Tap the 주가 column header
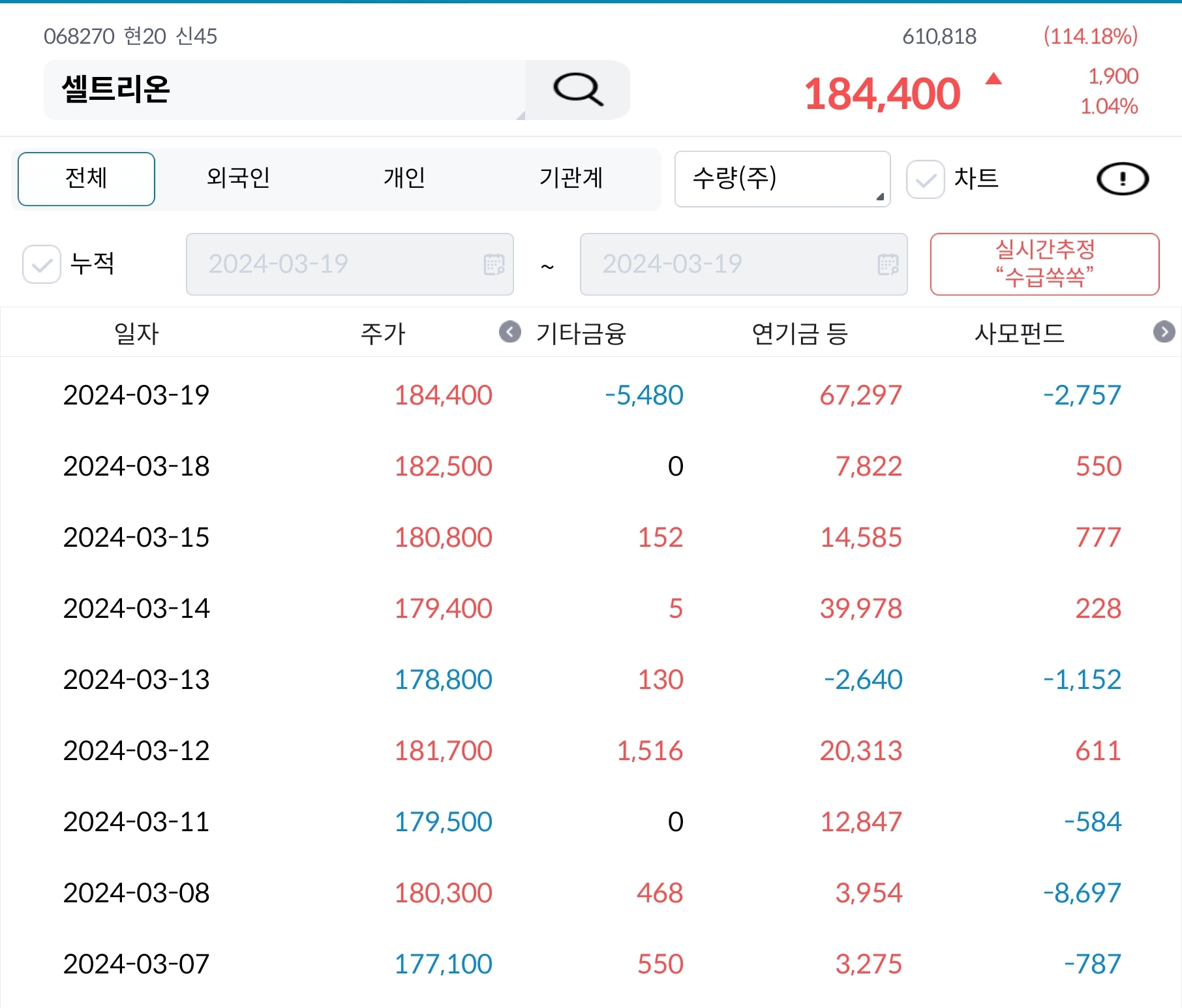Viewport: 1182px width, 1008px height. pos(383,333)
